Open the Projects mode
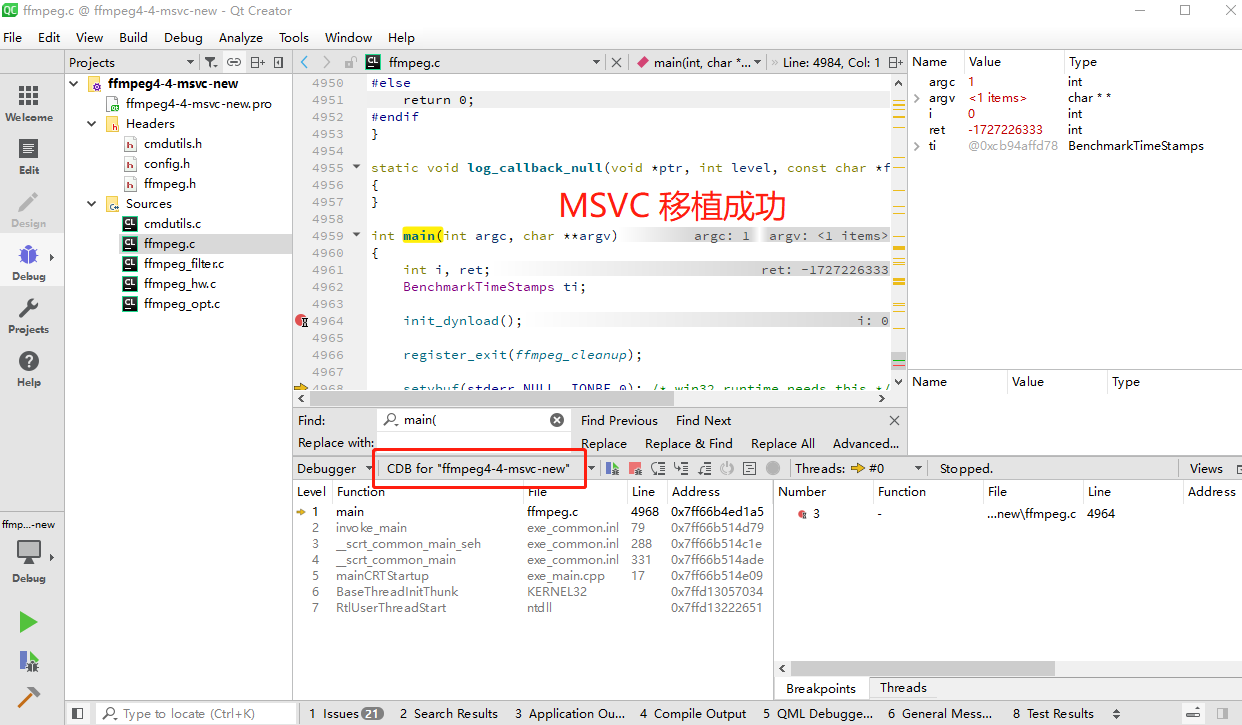 coord(29,315)
